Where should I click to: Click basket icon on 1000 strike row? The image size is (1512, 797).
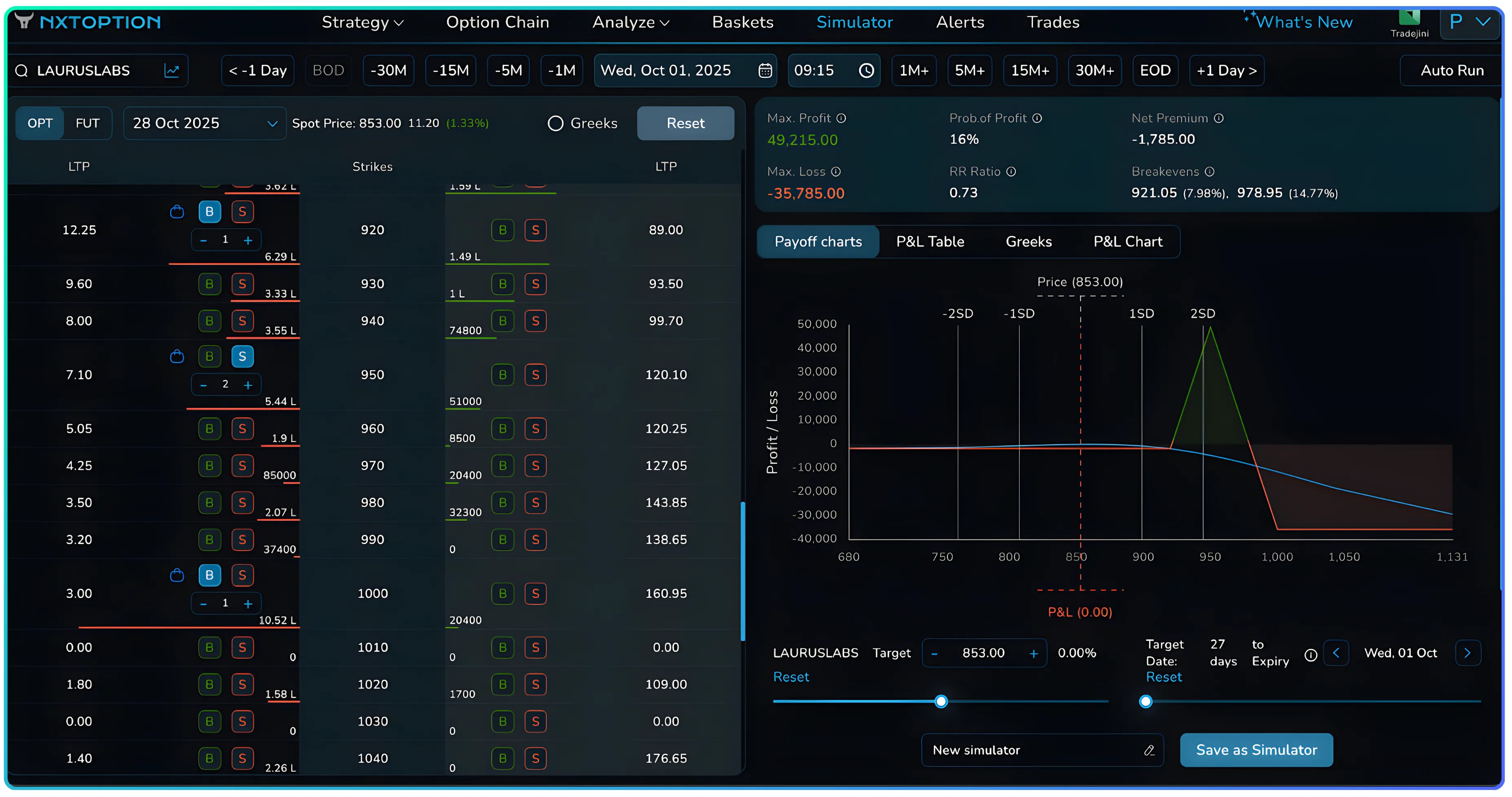point(177,575)
